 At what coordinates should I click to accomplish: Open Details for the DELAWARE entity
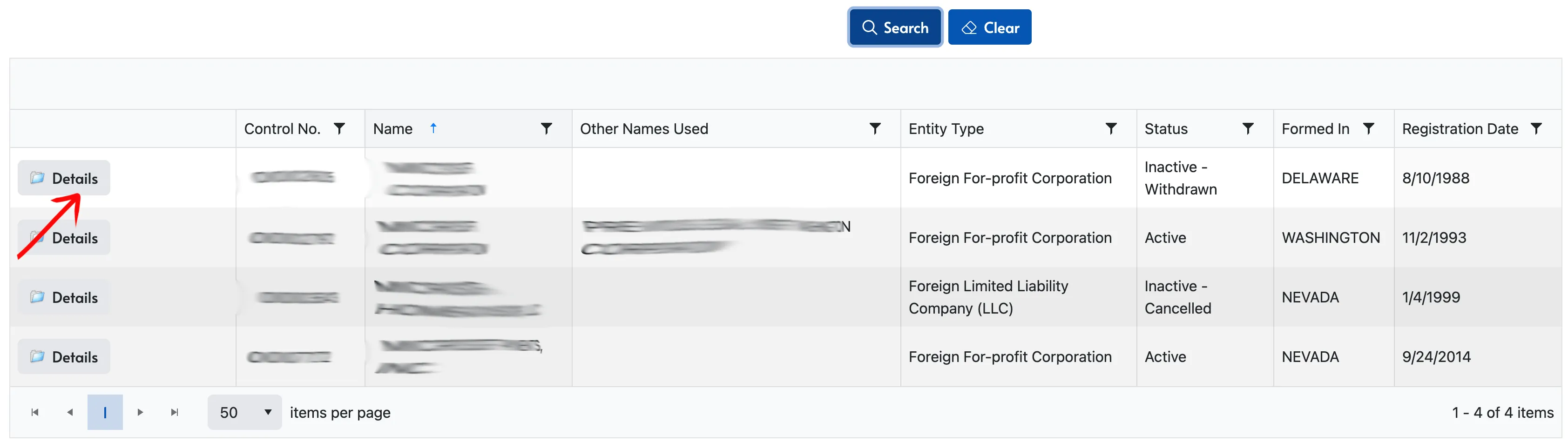[64, 178]
